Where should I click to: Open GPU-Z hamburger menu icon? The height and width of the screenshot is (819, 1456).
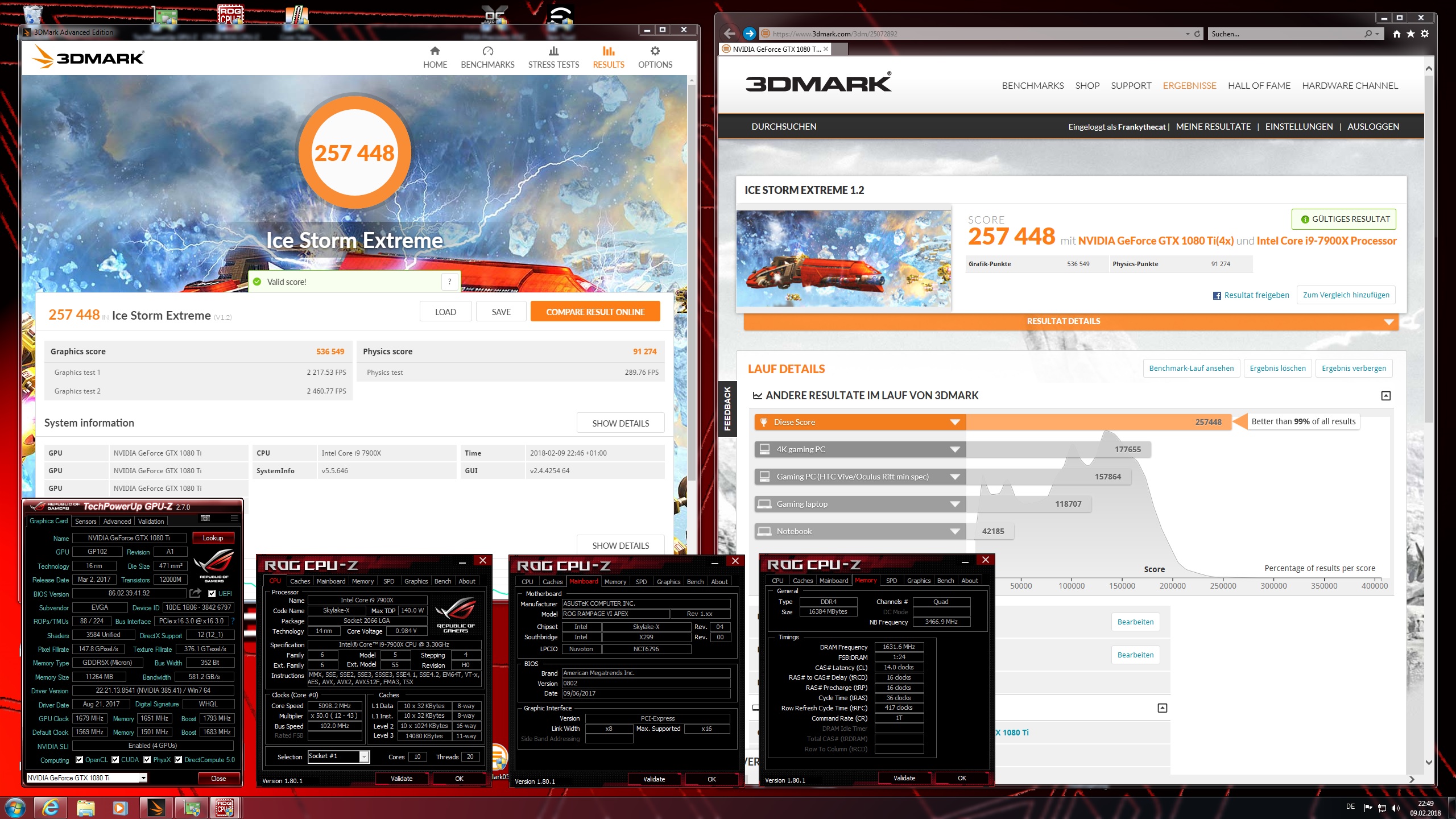tap(234, 518)
